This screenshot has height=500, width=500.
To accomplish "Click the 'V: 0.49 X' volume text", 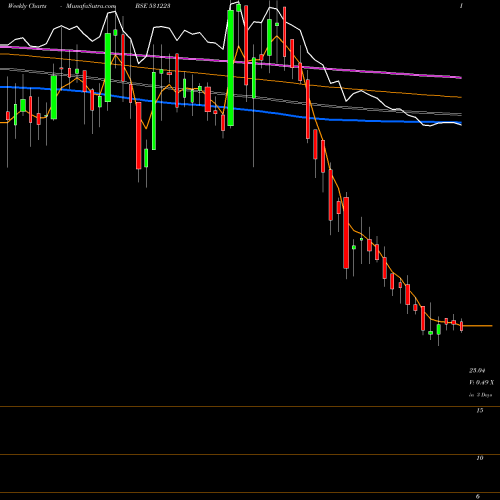I will tap(482, 382).
